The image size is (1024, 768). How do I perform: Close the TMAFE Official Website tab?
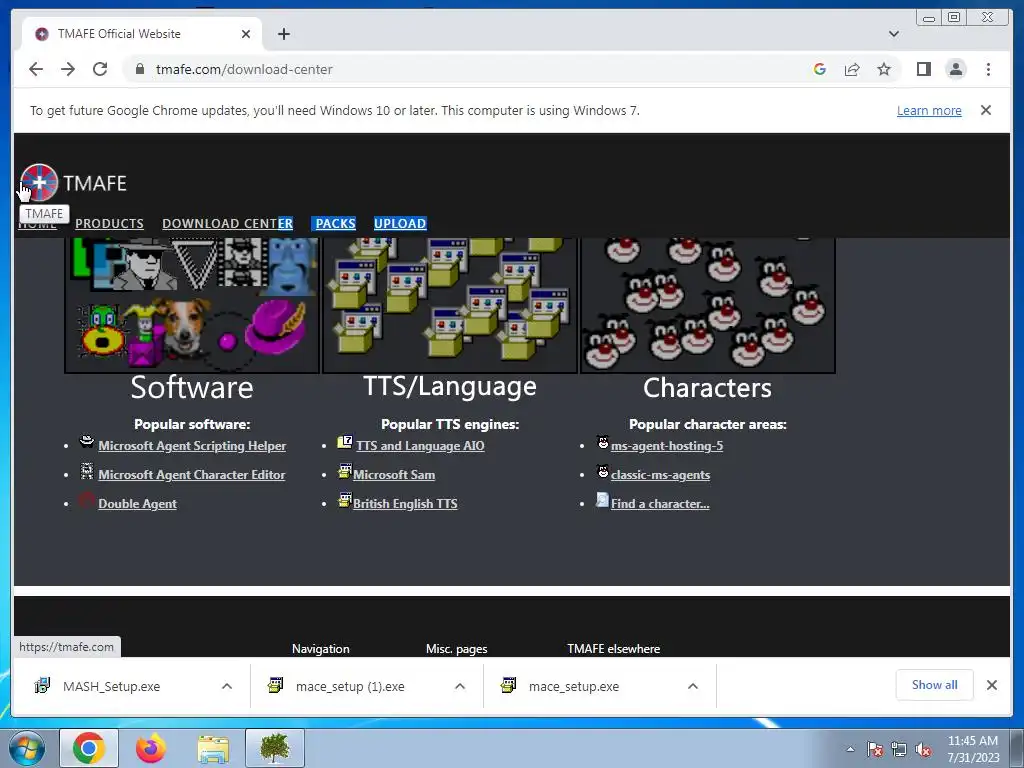coord(246,34)
